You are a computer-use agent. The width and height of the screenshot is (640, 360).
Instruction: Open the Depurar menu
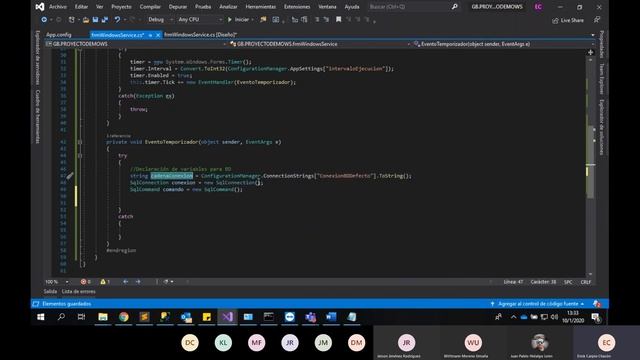pos(178,7)
